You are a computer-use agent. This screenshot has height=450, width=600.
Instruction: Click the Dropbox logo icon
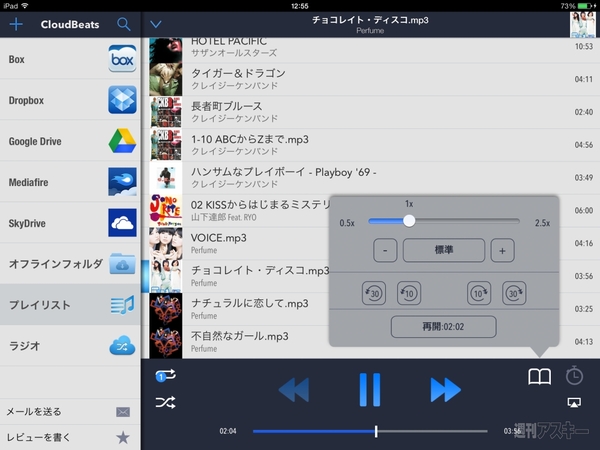click(122, 100)
